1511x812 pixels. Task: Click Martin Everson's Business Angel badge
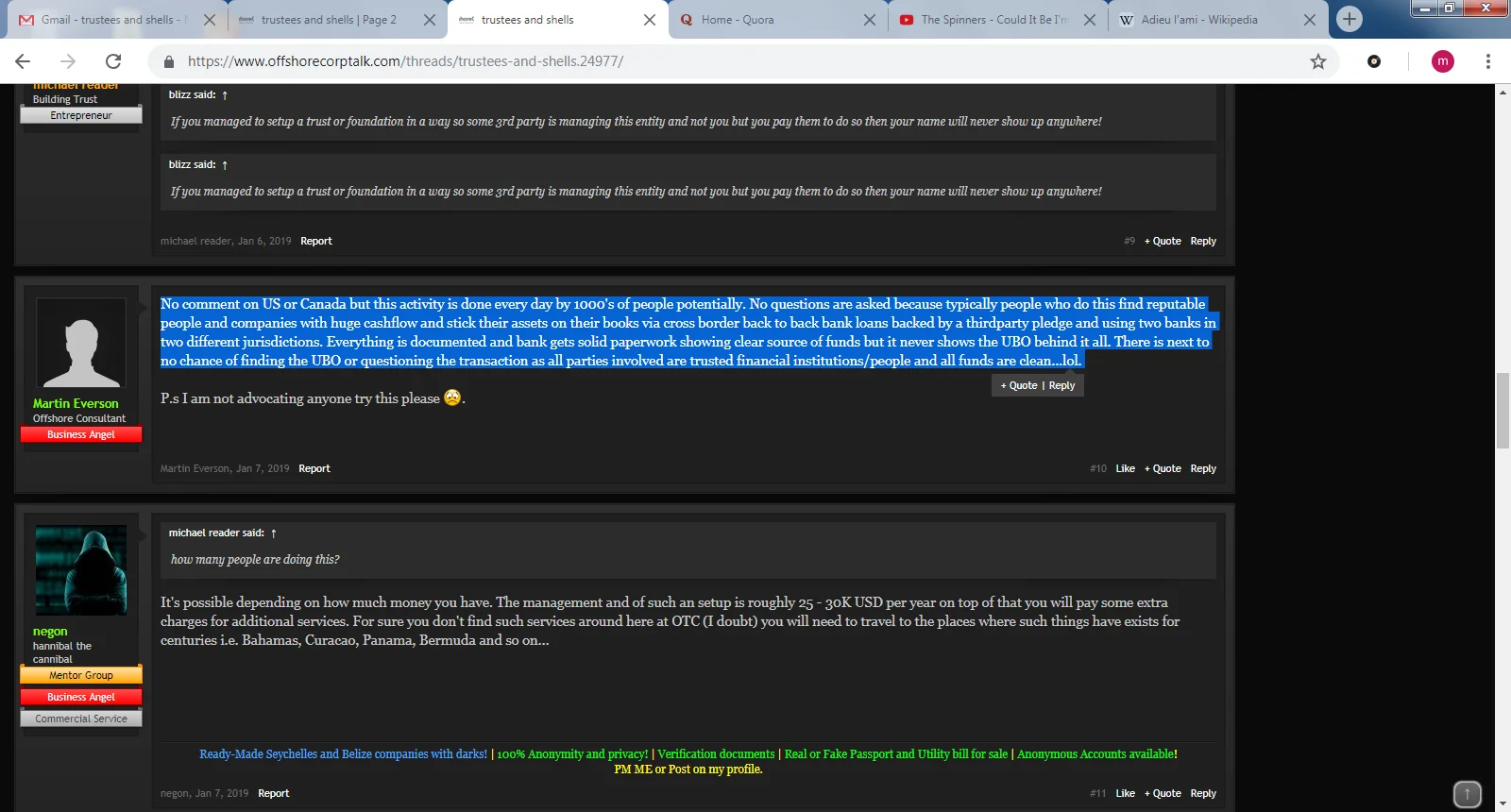coord(81,434)
